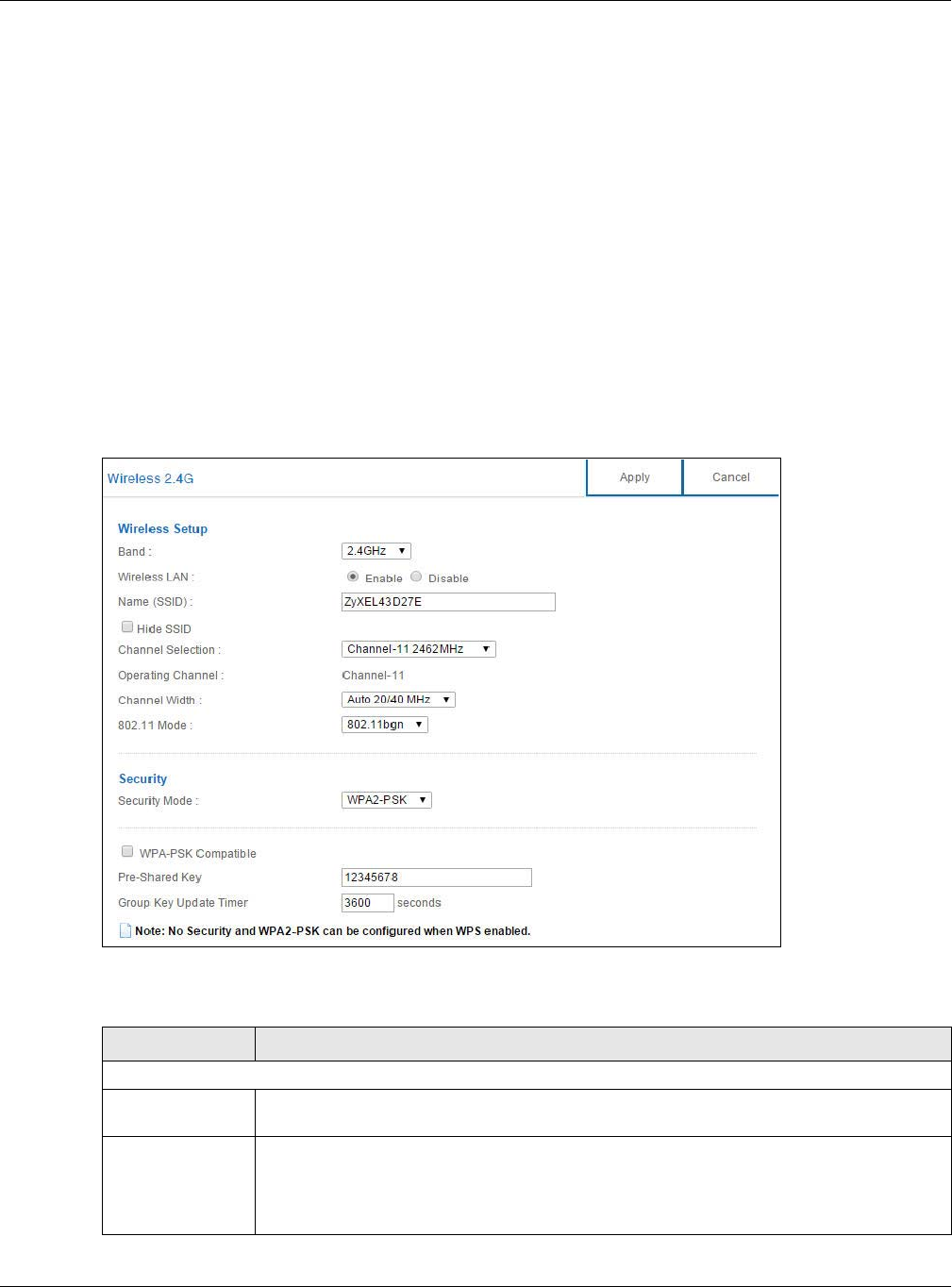Click the Operating Channel label

pos(171,676)
